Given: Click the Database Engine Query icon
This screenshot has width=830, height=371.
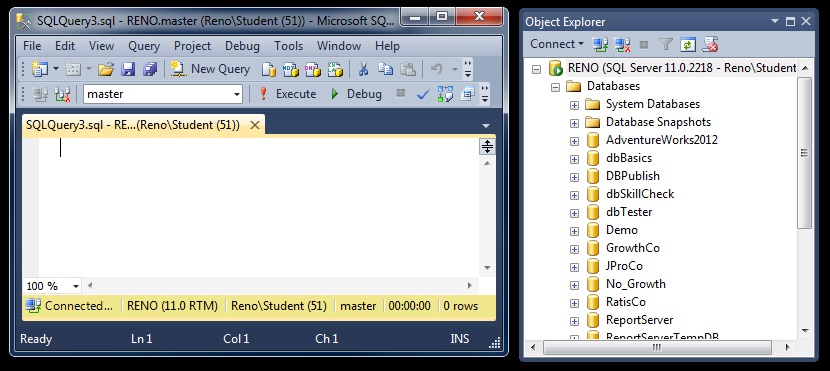Looking at the screenshot, I should (269, 69).
